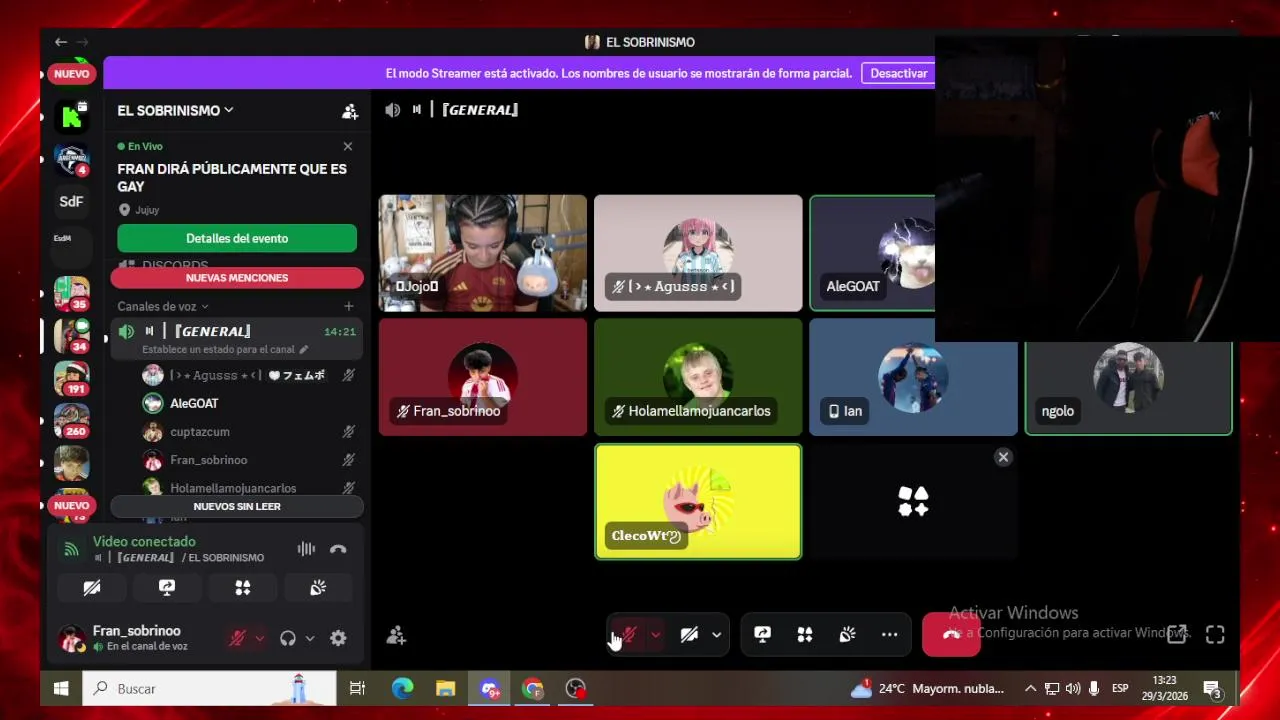Open user settings gear
Viewport: 1280px width, 720px height.
click(x=338, y=638)
